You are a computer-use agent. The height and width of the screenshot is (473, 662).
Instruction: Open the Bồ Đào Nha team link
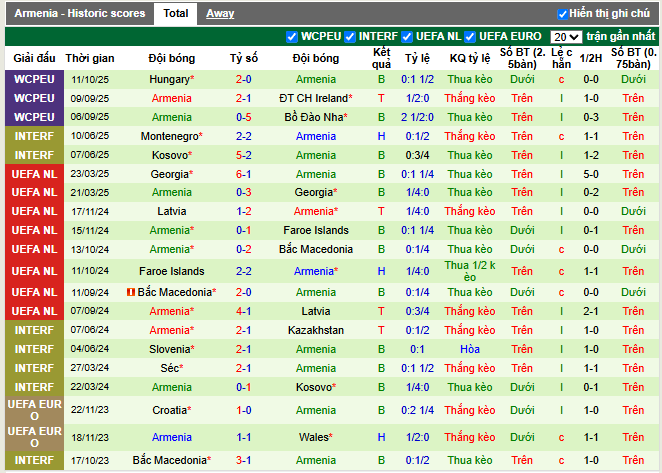pos(314,117)
